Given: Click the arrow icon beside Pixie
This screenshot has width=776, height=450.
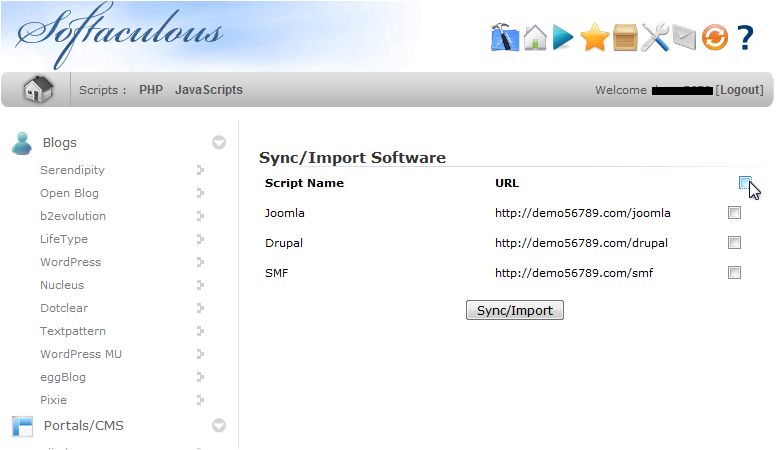Looking at the screenshot, I should (200, 400).
